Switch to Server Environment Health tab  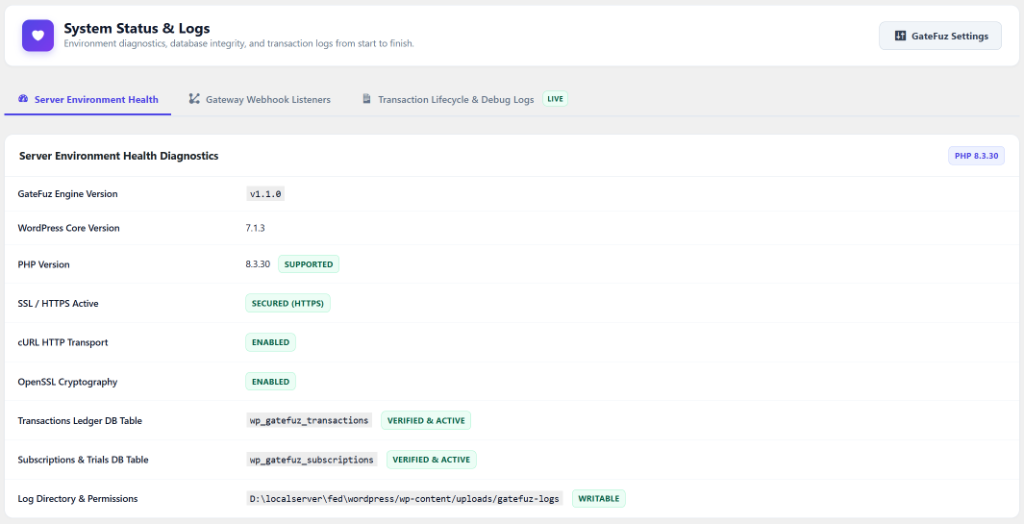click(88, 100)
